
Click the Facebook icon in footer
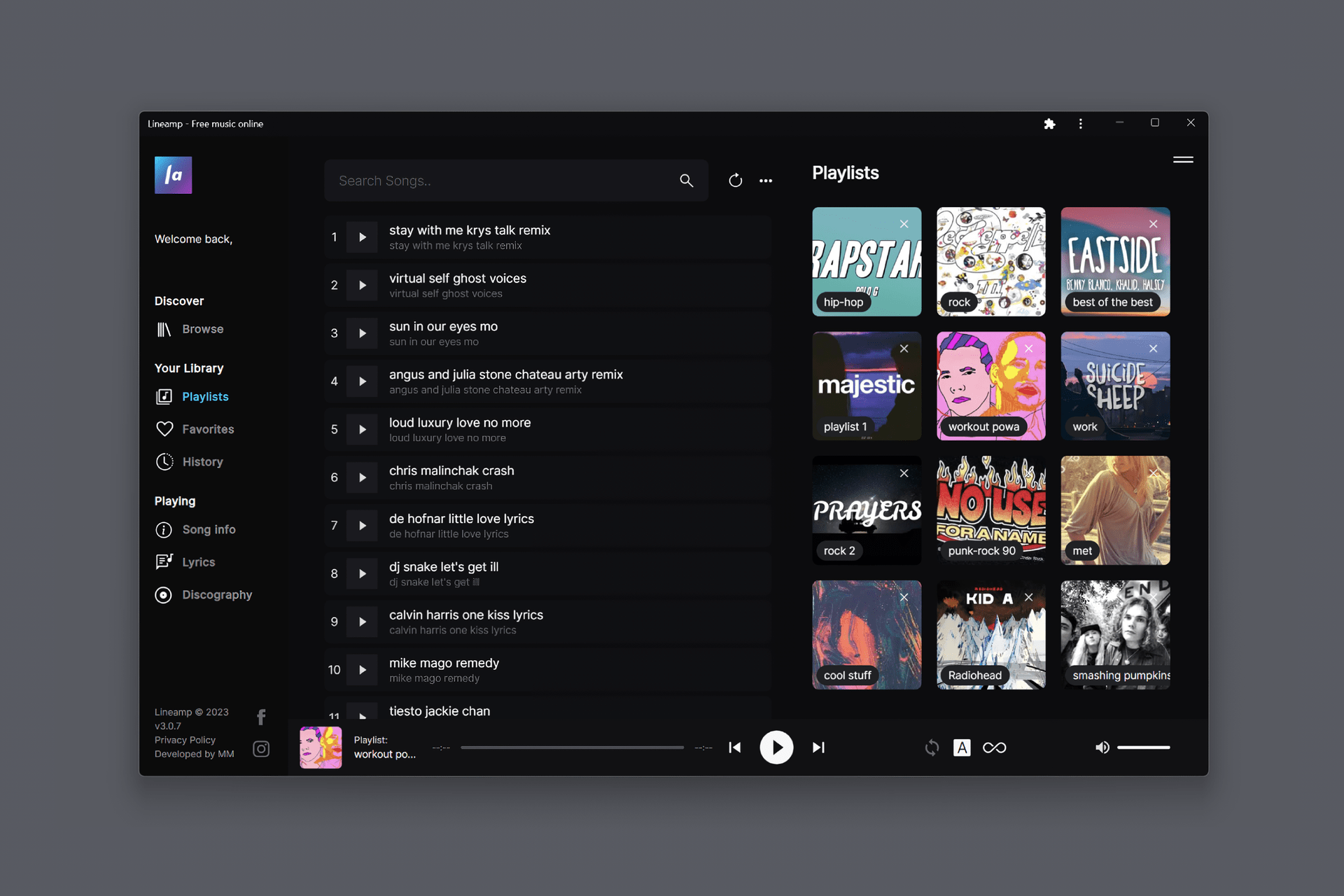tap(261, 717)
